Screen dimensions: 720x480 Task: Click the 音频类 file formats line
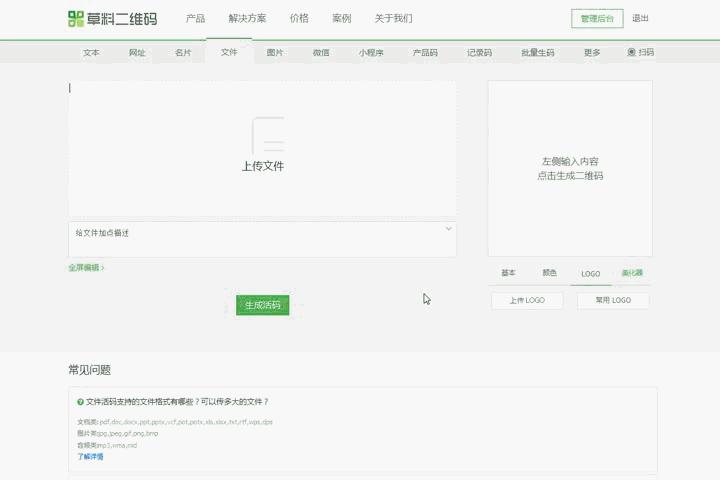(x=107, y=445)
